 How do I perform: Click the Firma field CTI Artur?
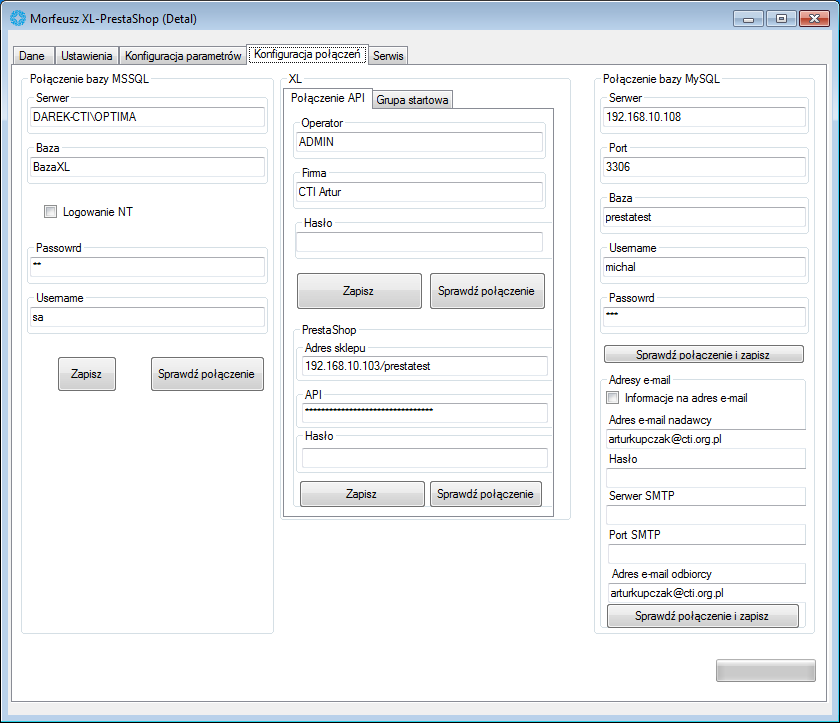tap(419, 192)
